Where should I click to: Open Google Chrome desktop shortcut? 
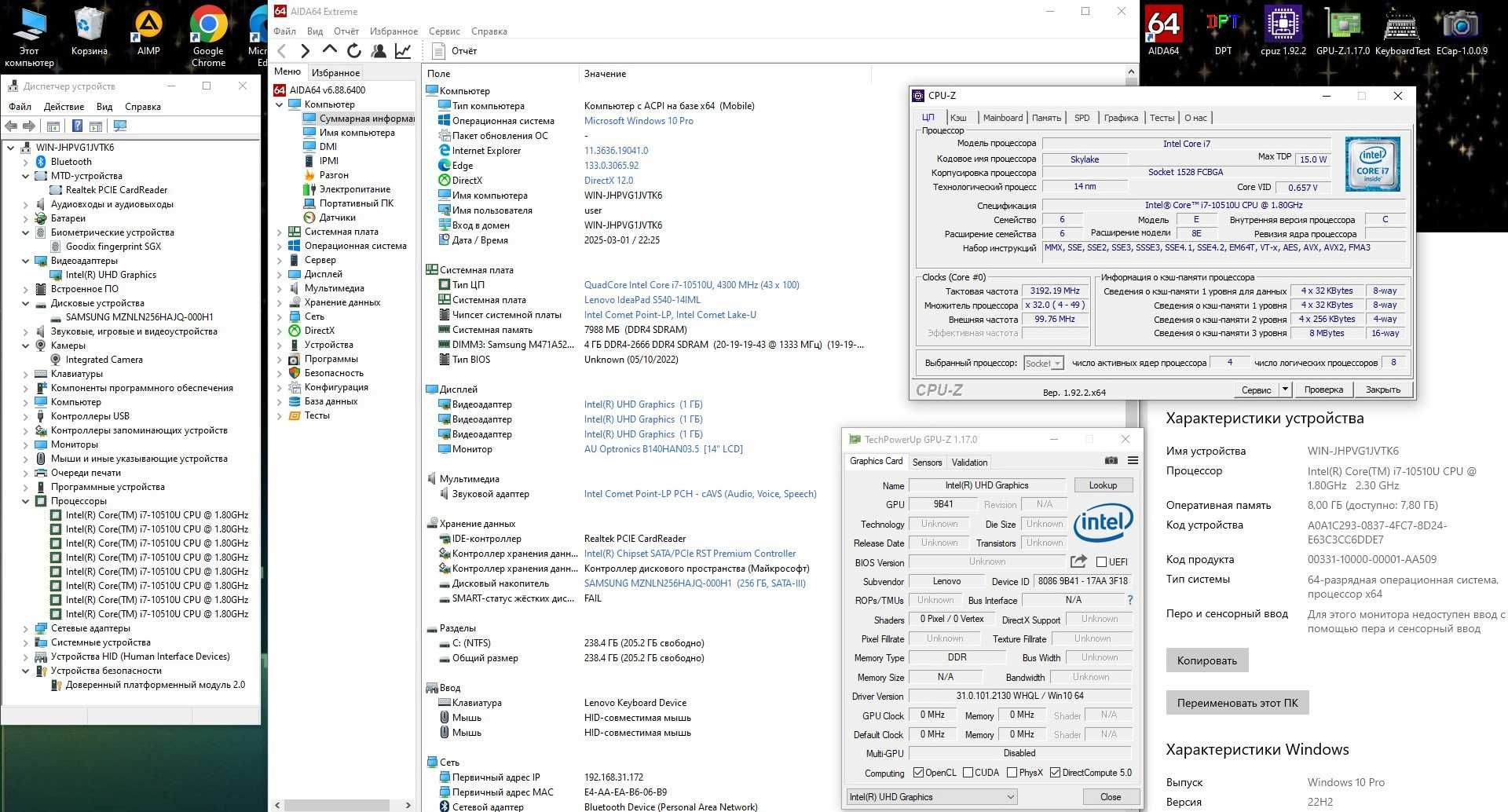coord(208,36)
